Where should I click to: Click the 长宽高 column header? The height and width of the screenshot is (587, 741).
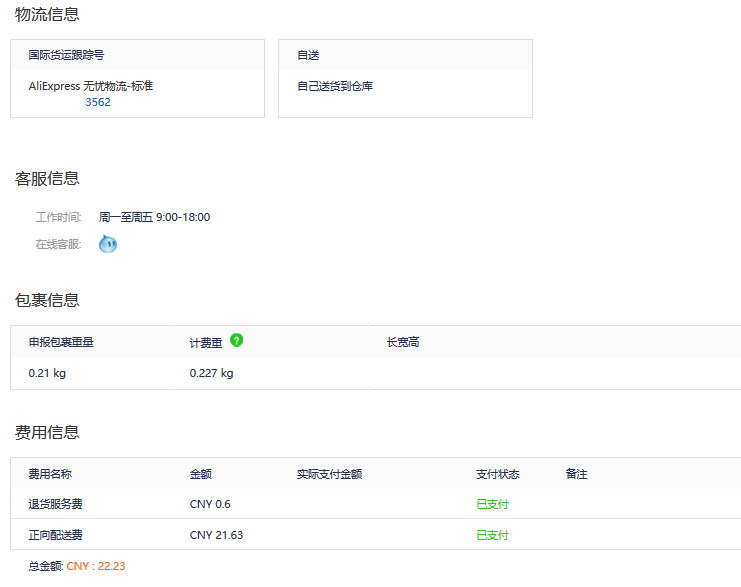coord(403,343)
